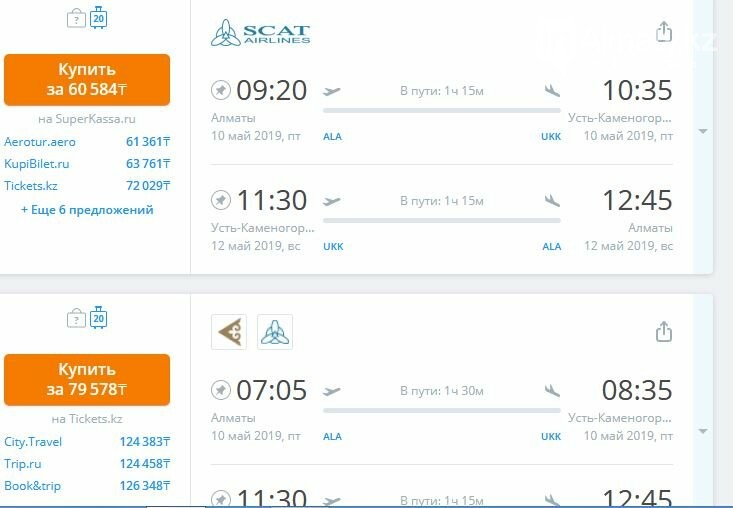733x508 pixels.
Task: Click the Купить за 79 578 button
Action: click(87, 379)
